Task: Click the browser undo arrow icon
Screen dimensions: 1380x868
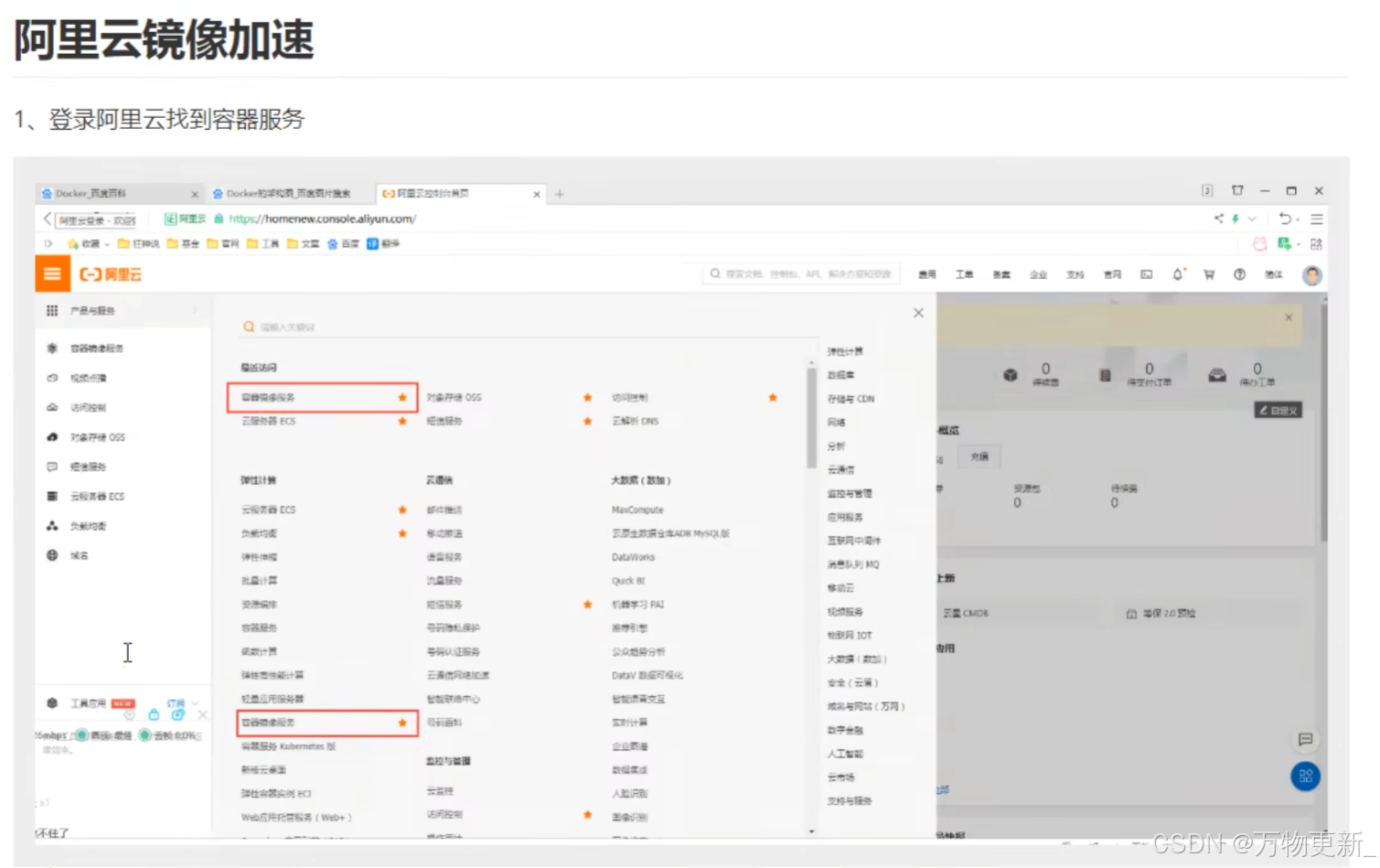Action: coord(1285,219)
